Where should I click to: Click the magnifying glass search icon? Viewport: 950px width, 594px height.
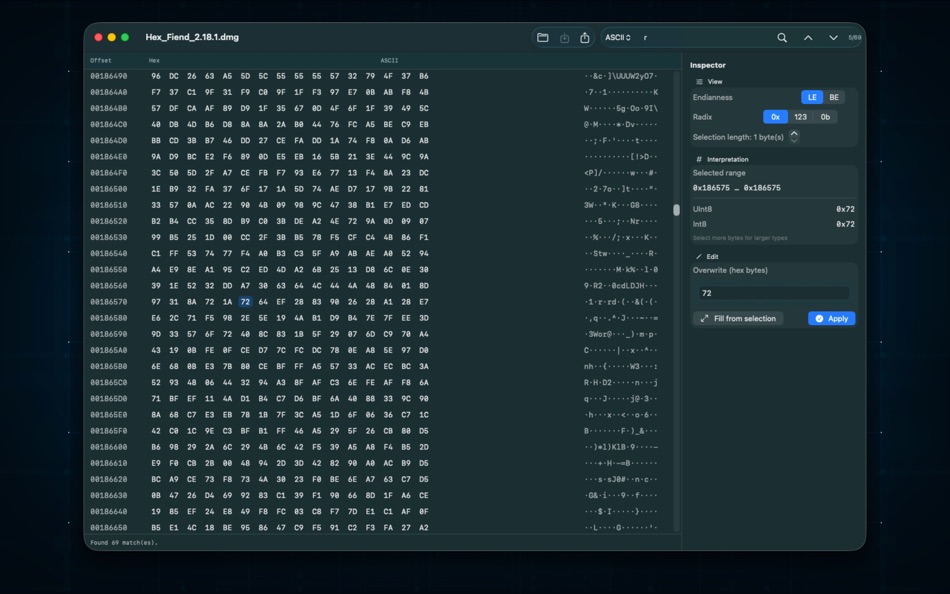[x=782, y=37]
